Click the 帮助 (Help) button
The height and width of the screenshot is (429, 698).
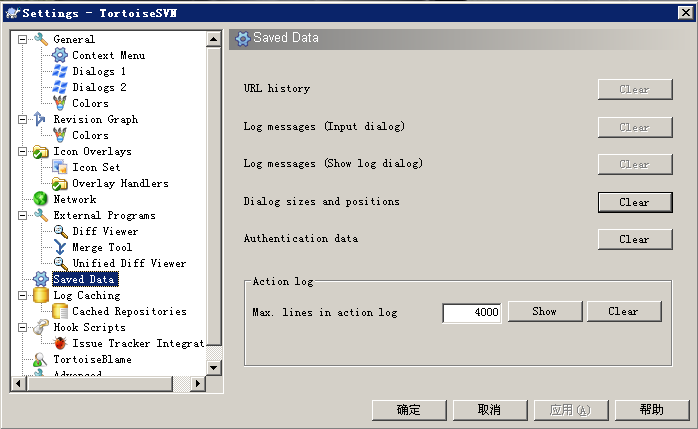652,410
